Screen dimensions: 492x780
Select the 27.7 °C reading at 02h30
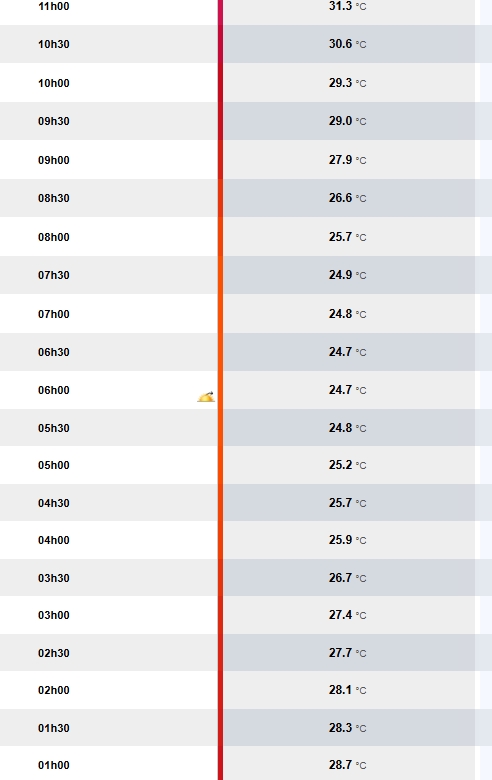click(347, 653)
